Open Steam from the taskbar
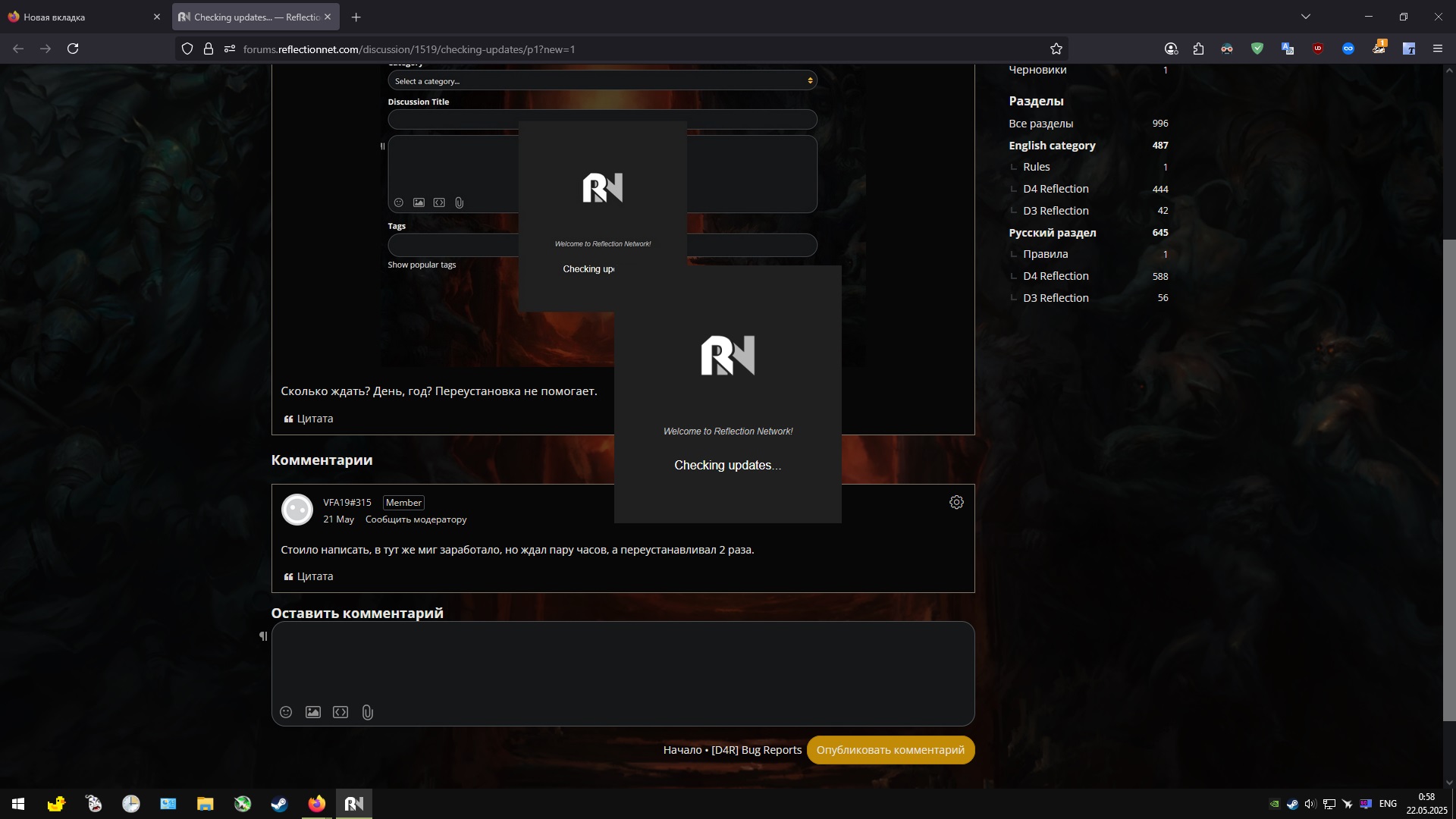The image size is (1456, 819). coord(280,804)
